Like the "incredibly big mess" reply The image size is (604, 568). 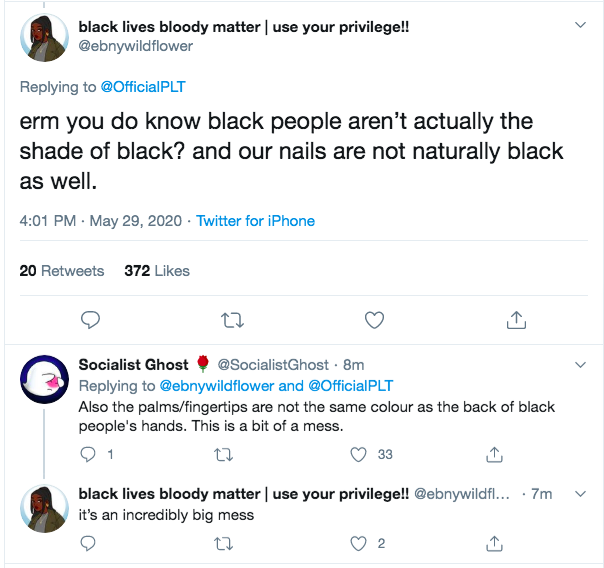[x=358, y=544]
